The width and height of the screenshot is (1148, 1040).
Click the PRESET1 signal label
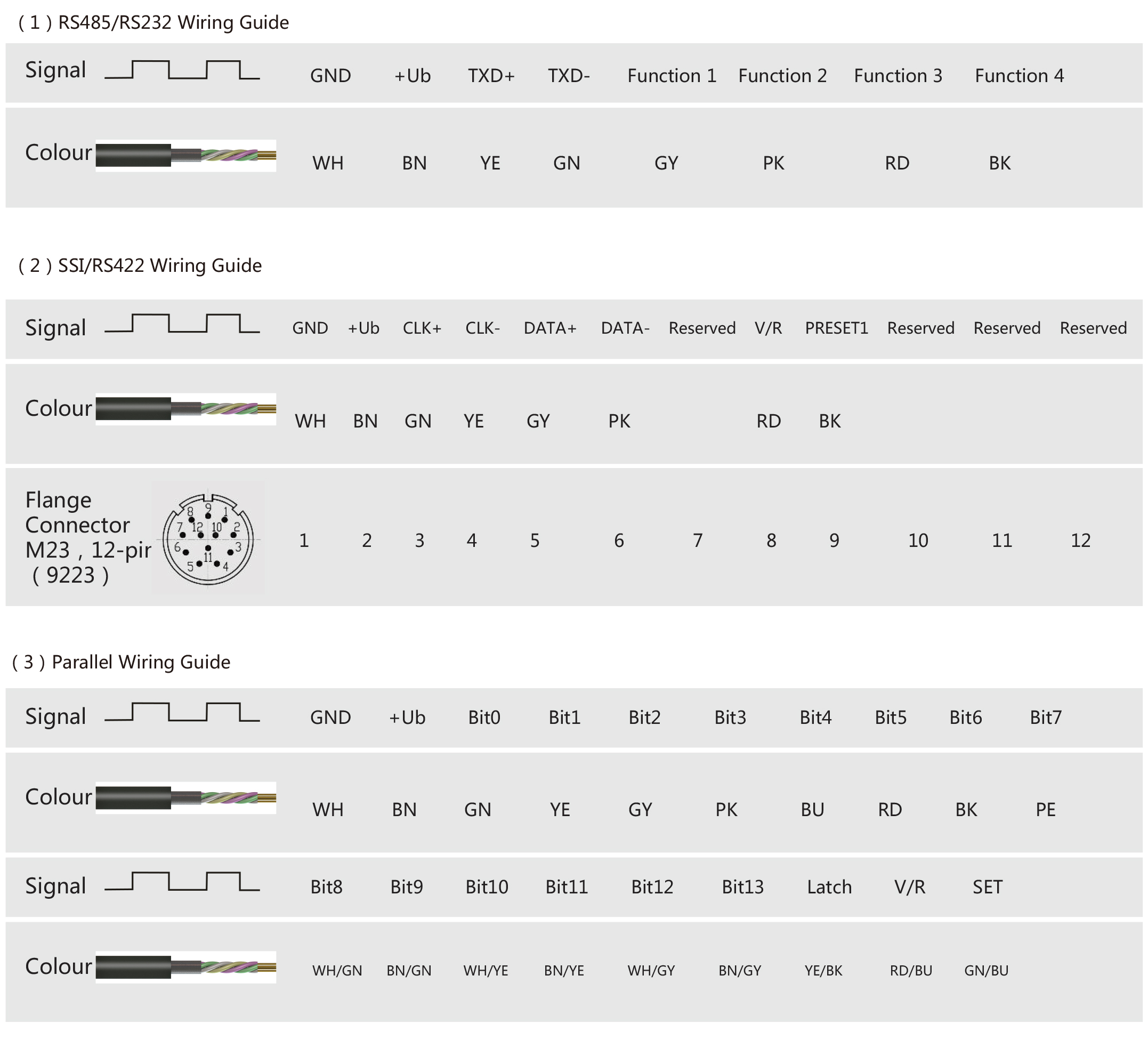pos(837,328)
